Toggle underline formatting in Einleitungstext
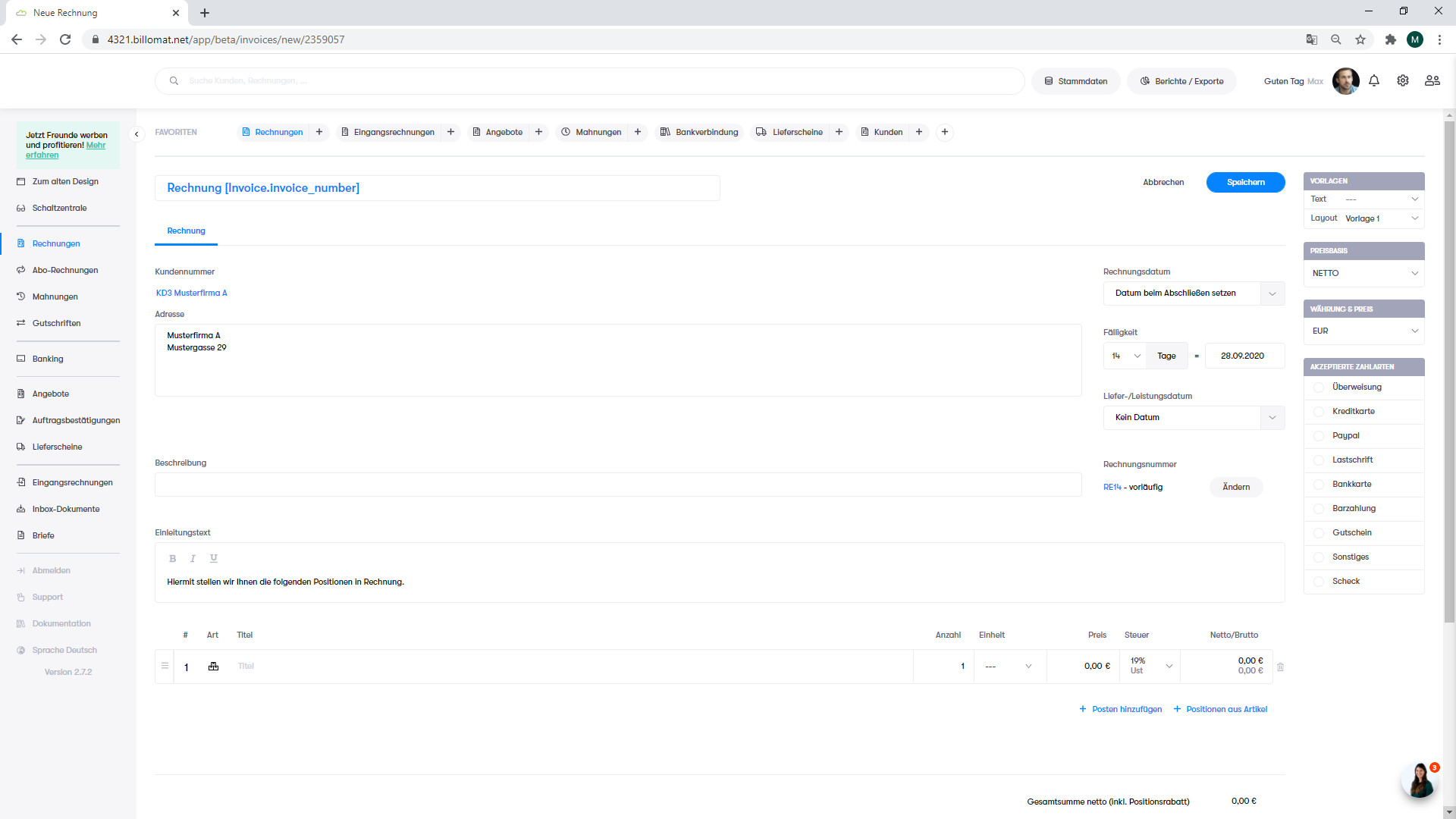The width and height of the screenshot is (1456, 819). (214, 559)
